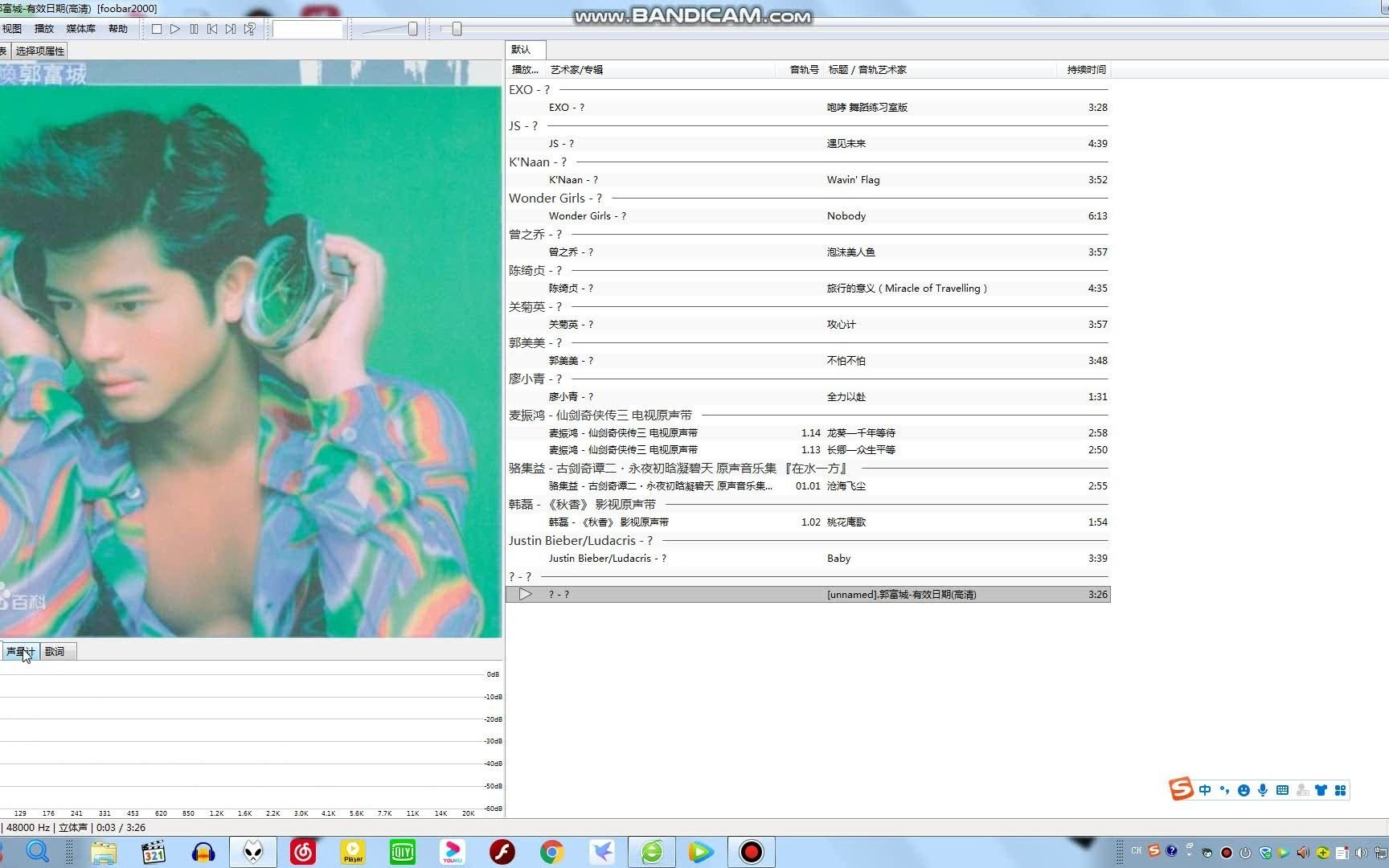Click the now-playing triangle indicator in last row
The width and height of the screenshot is (1389, 868).
[x=525, y=595]
